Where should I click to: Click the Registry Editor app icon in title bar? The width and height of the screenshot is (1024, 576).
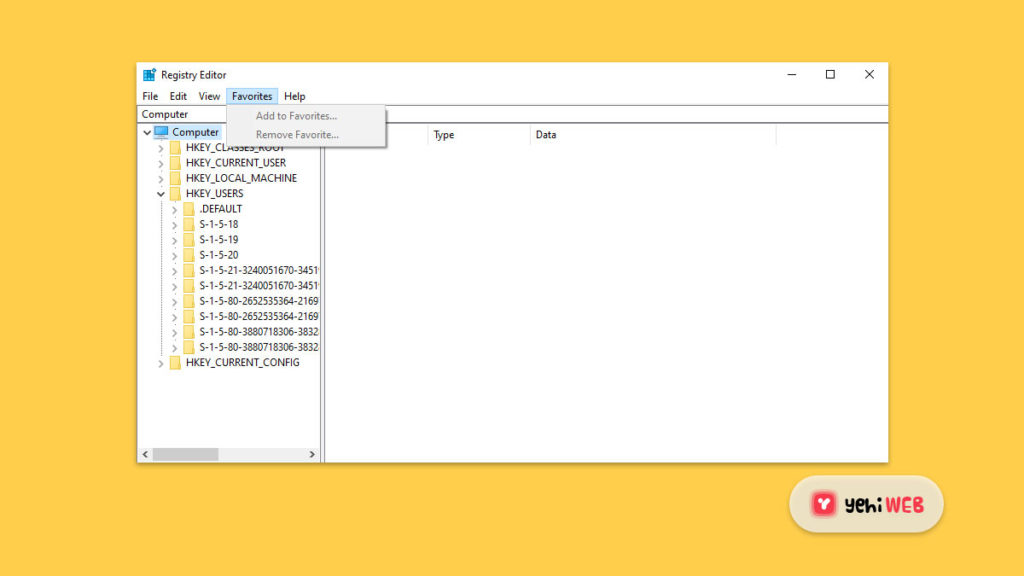click(x=149, y=75)
